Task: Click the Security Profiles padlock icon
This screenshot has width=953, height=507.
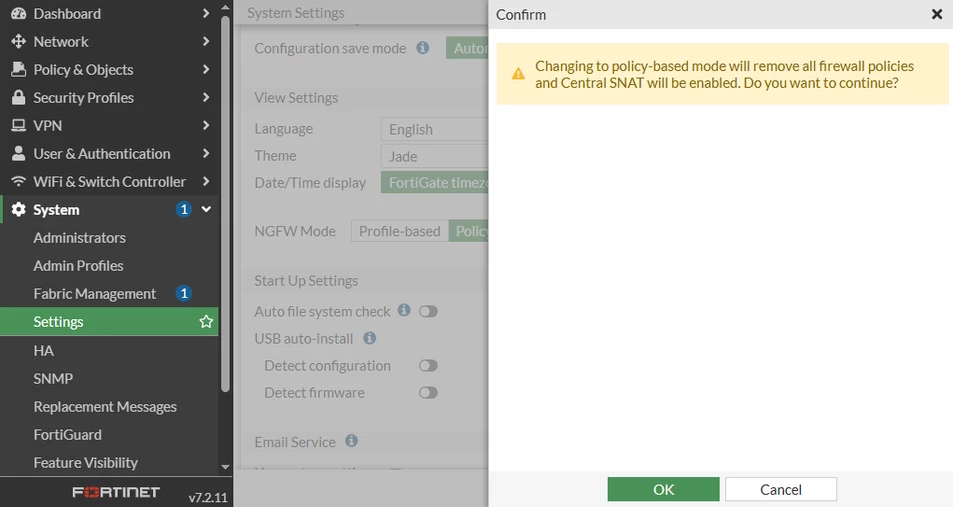Action: tap(19, 97)
